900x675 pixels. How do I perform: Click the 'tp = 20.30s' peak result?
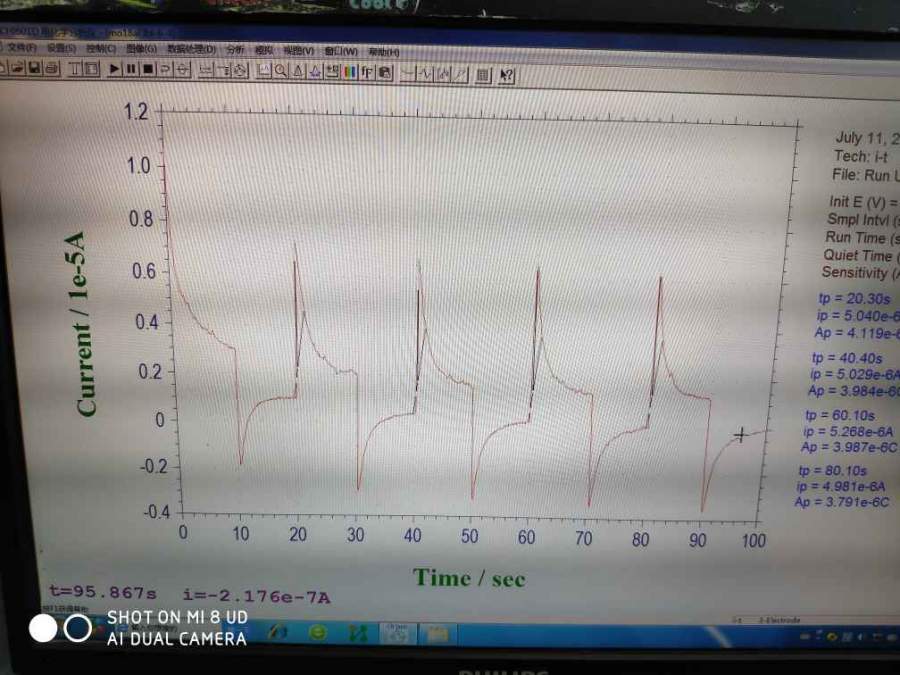[854, 298]
